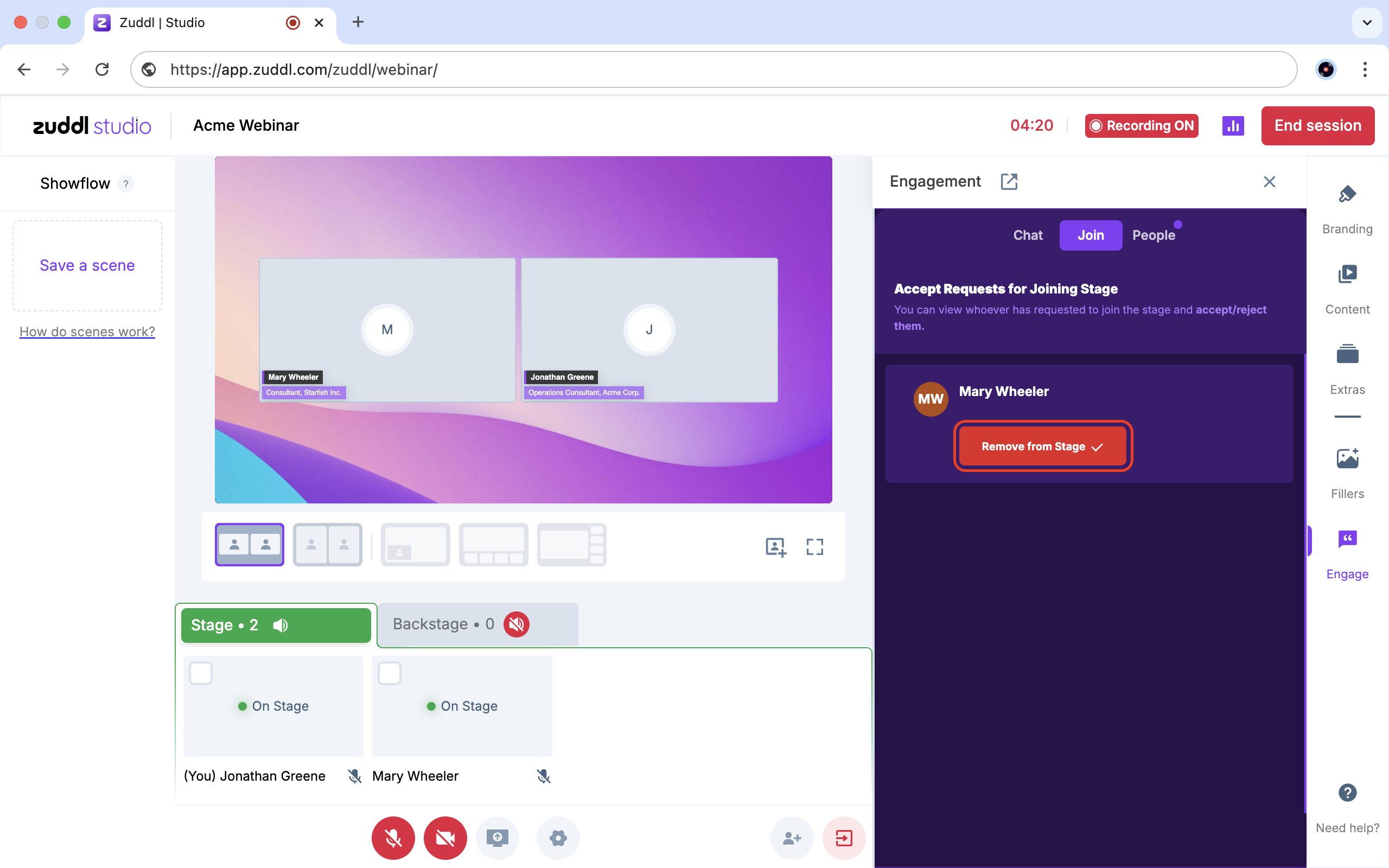1389x868 pixels.
Task: Switch to the Chat tab
Action: tap(1028, 235)
